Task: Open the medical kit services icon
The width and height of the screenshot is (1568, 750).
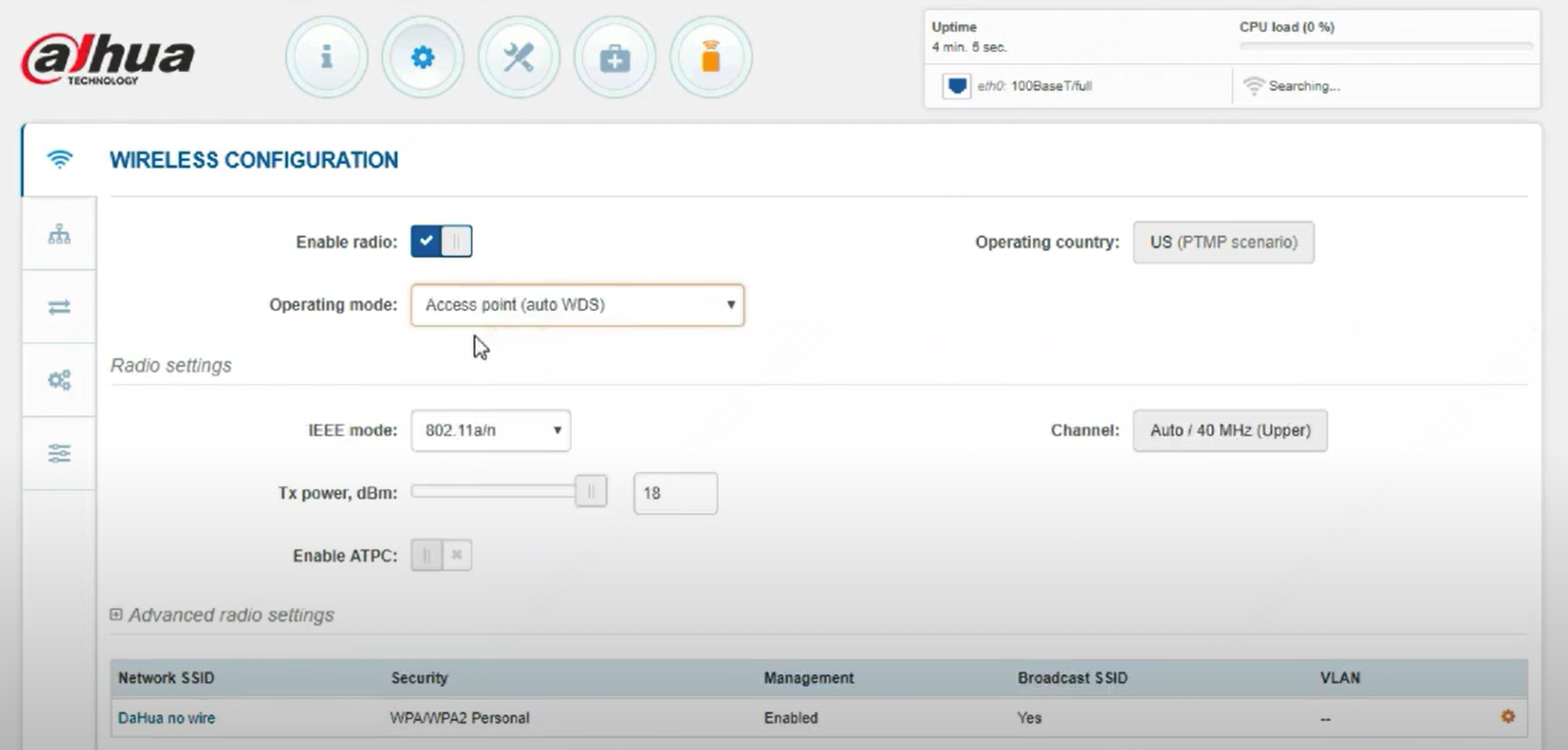Action: tap(615, 58)
